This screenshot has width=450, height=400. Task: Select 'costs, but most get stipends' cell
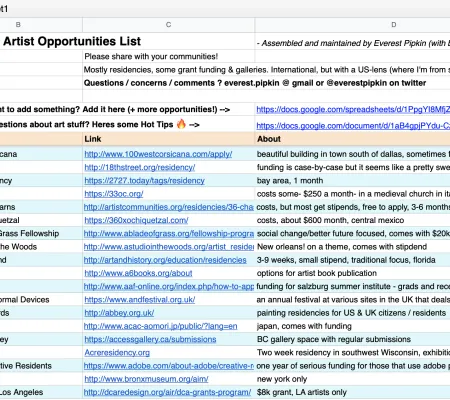point(352,207)
